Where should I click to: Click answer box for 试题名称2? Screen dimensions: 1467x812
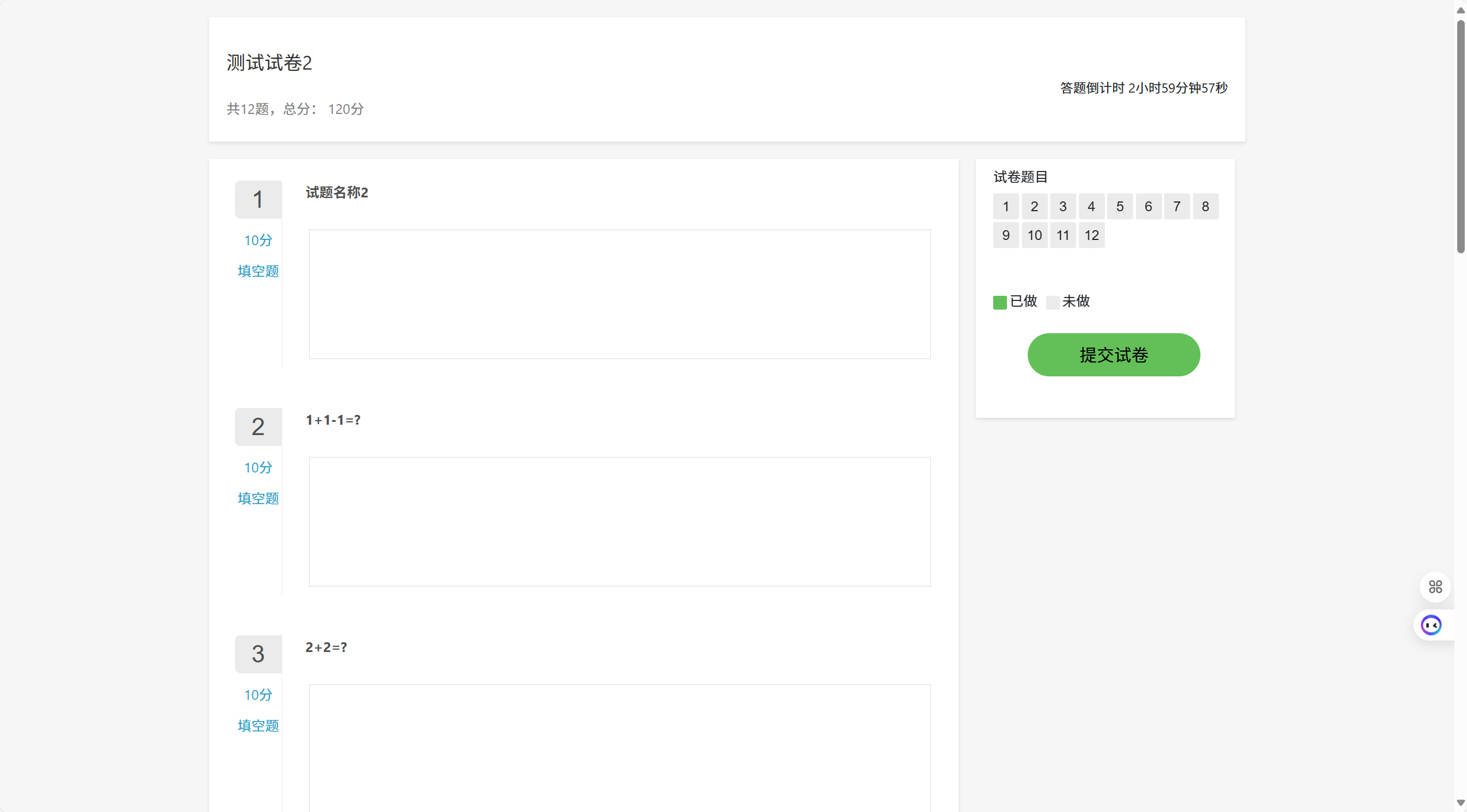tap(620, 294)
